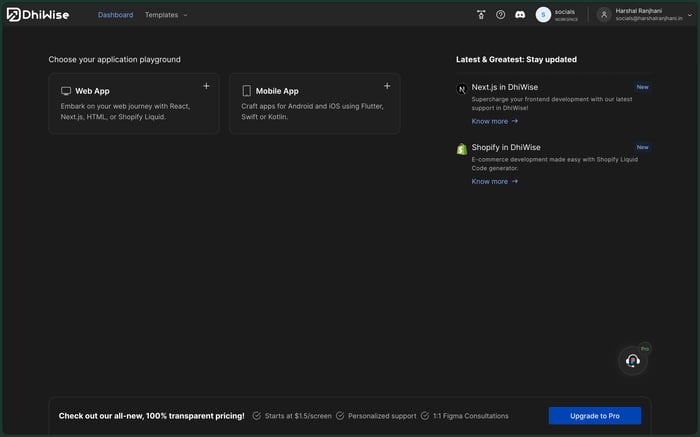Select the Mobile App card title
700x437 pixels.
point(277,91)
